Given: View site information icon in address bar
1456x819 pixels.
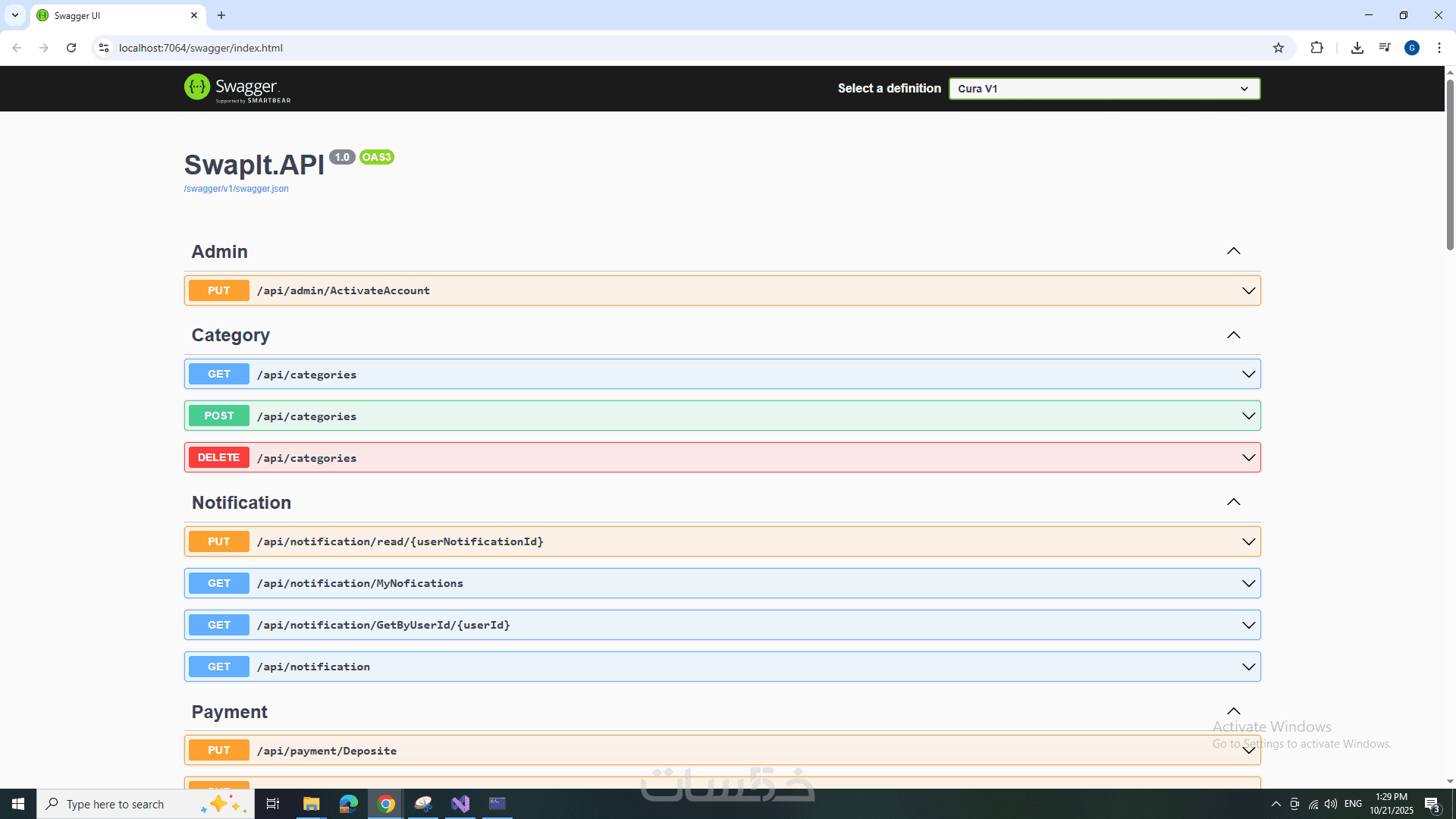Looking at the screenshot, I should pyautogui.click(x=104, y=48).
